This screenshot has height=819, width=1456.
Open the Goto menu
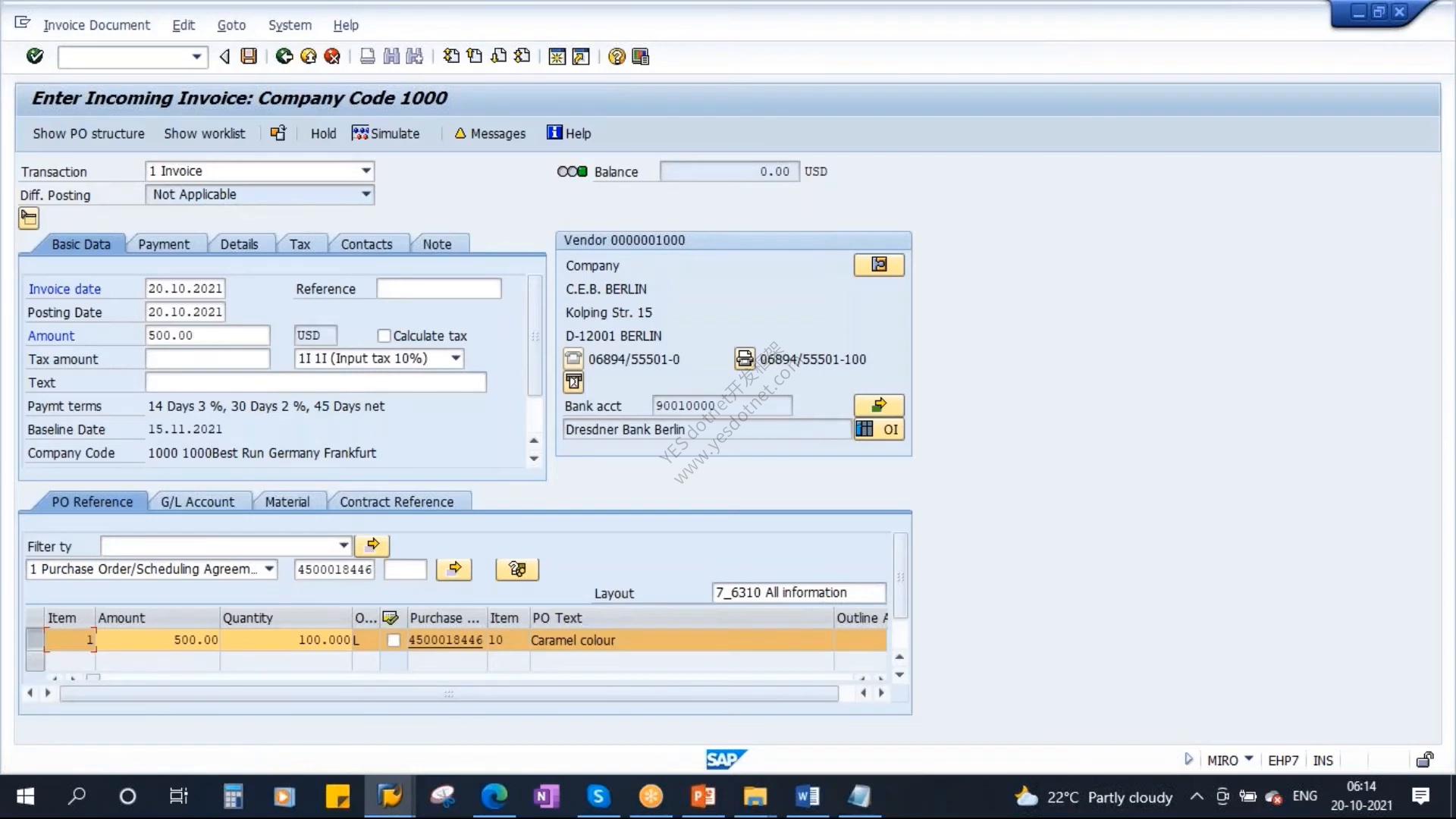(x=231, y=25)
